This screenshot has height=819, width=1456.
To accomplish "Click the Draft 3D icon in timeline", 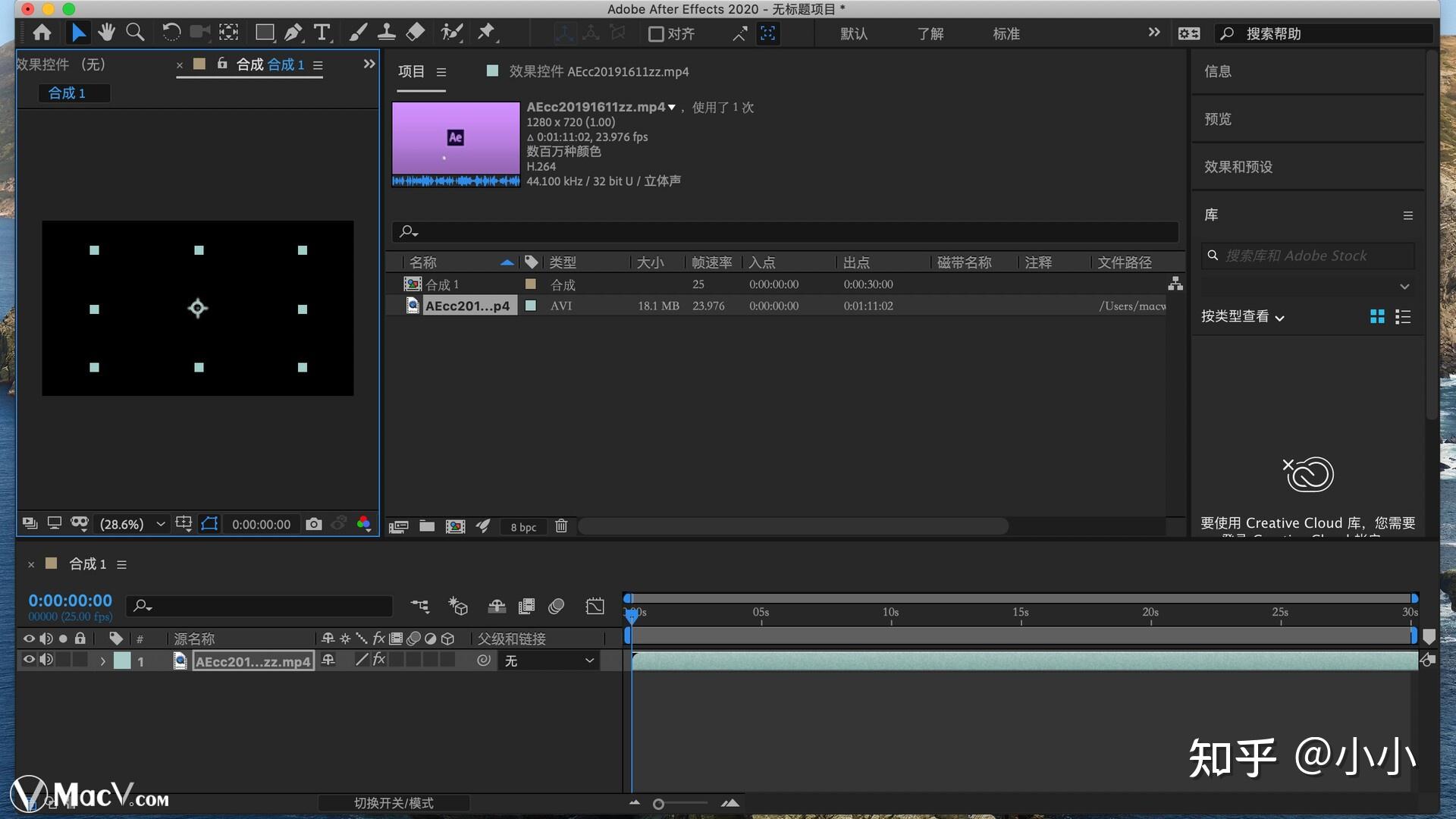I will (x=458, y=606).
